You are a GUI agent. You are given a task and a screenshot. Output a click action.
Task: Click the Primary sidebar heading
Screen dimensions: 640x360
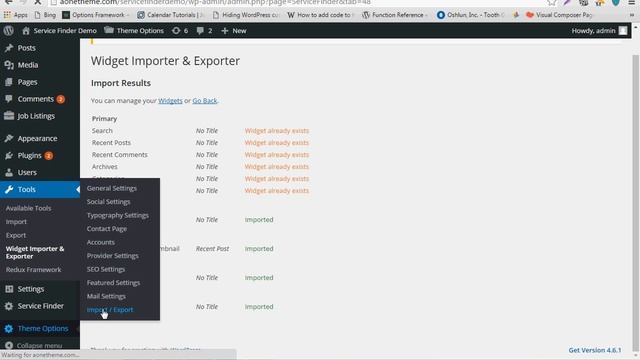pyautogui.click(x=104, y=118)
